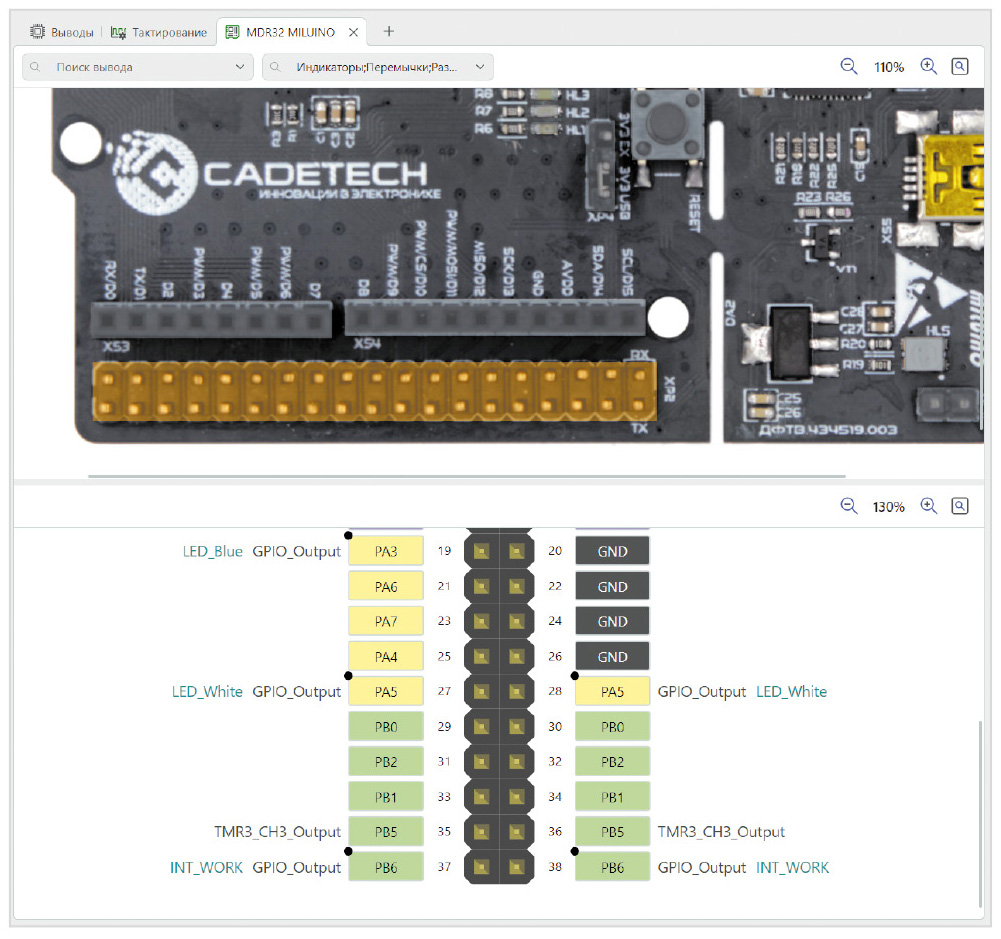The image size is (1001, 939).
Task: Fit board image to window icon
Action: (x=960, y=67)
